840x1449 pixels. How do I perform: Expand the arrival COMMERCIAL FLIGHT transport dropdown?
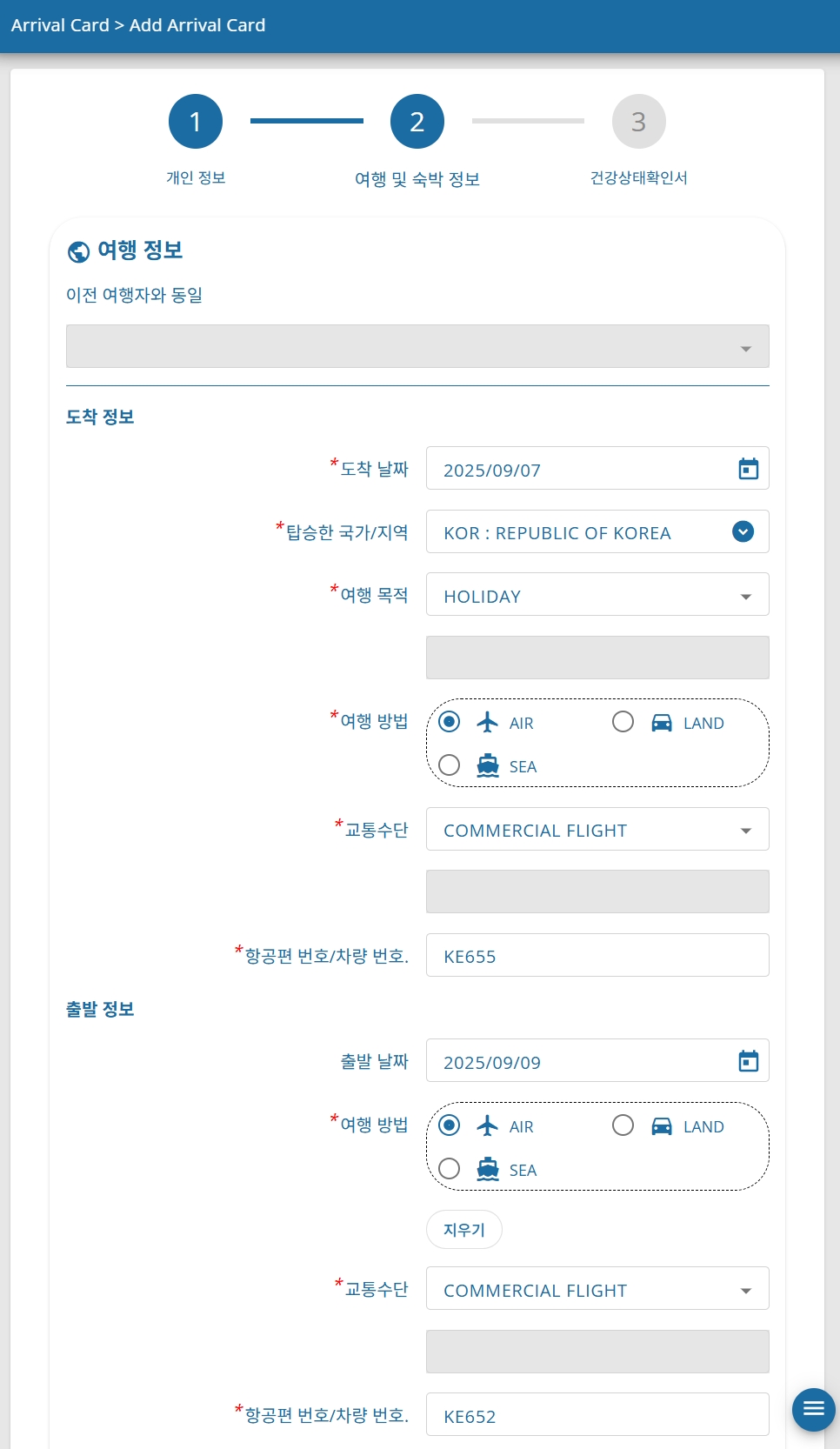click(597, 829)
